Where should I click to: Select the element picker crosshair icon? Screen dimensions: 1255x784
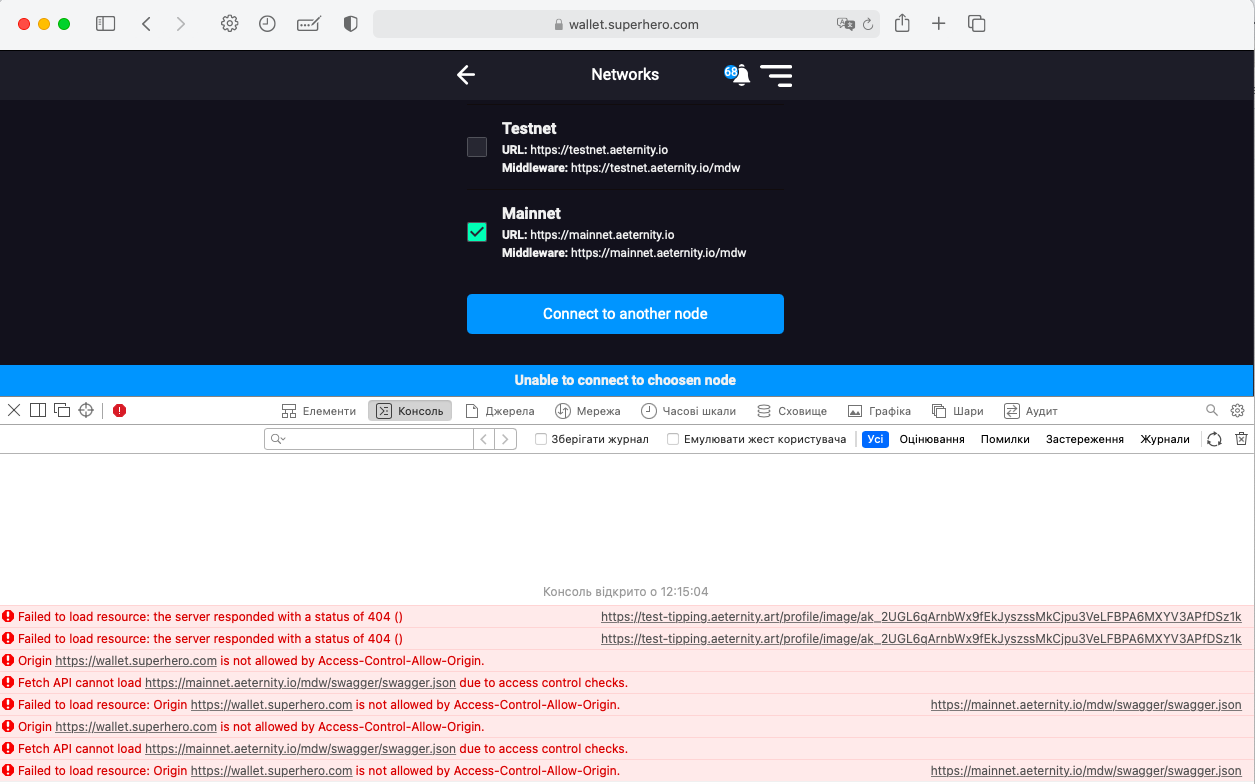(x=85, y=410)
